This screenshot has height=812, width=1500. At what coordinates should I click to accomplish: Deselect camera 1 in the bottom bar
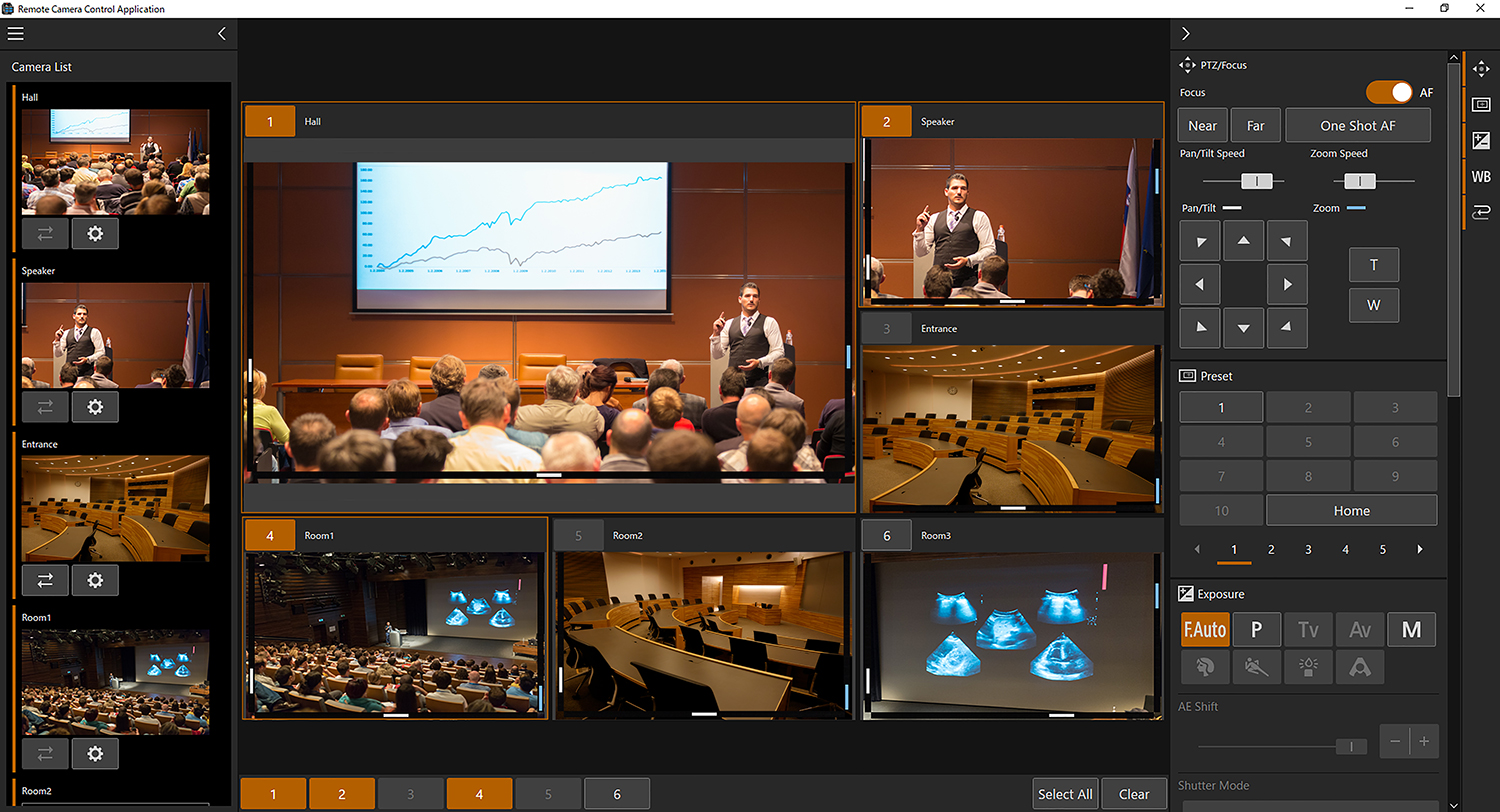pos(273,794)
